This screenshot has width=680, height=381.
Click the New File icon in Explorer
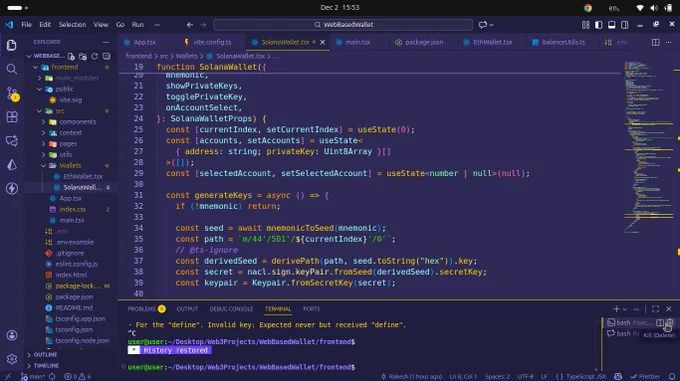[71, 56]
